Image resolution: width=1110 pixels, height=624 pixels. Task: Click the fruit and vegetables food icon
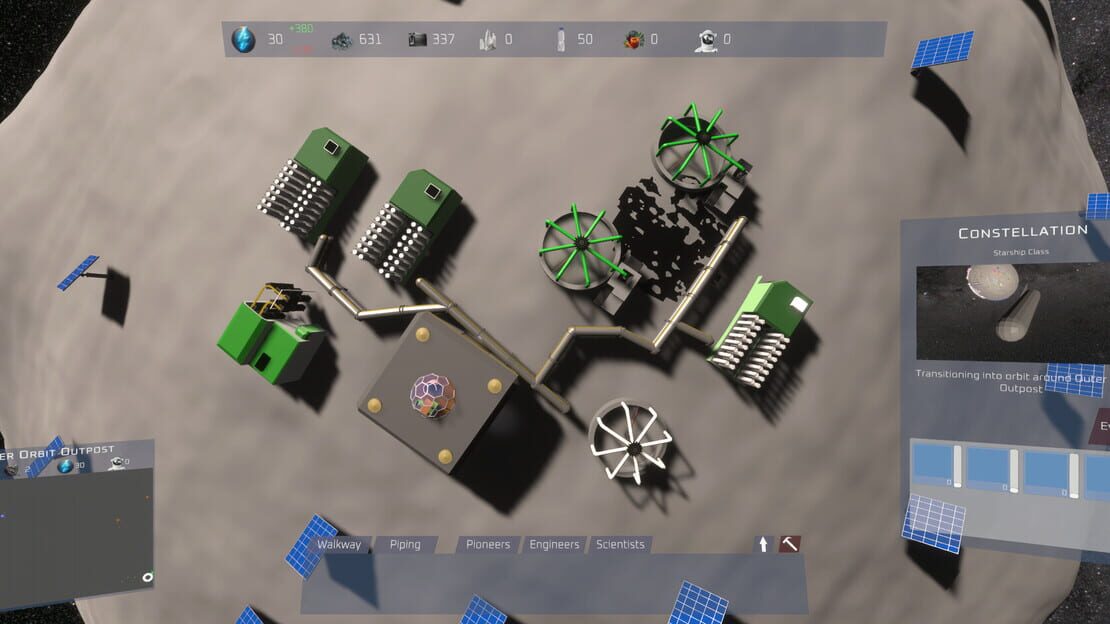(x=634, y=40)
